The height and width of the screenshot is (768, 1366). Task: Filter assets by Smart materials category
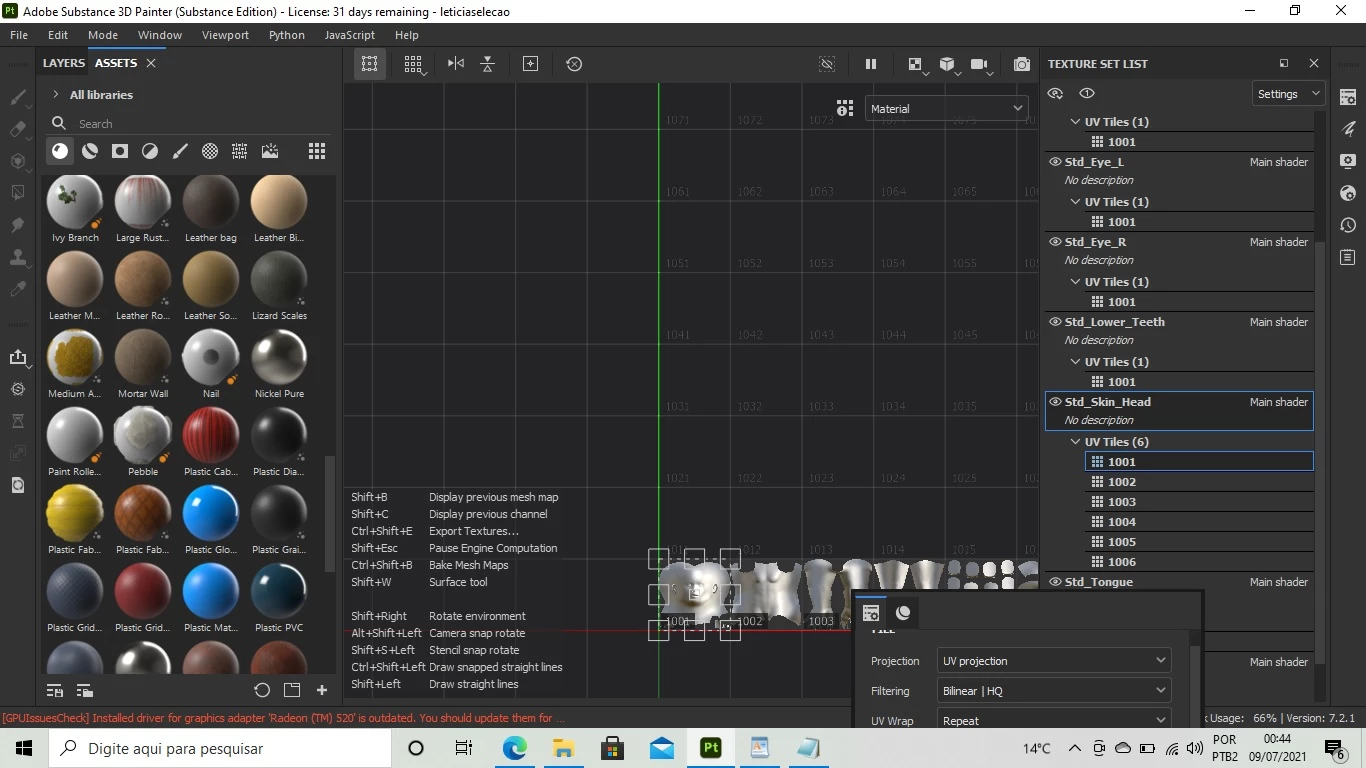tap(90, 151)
